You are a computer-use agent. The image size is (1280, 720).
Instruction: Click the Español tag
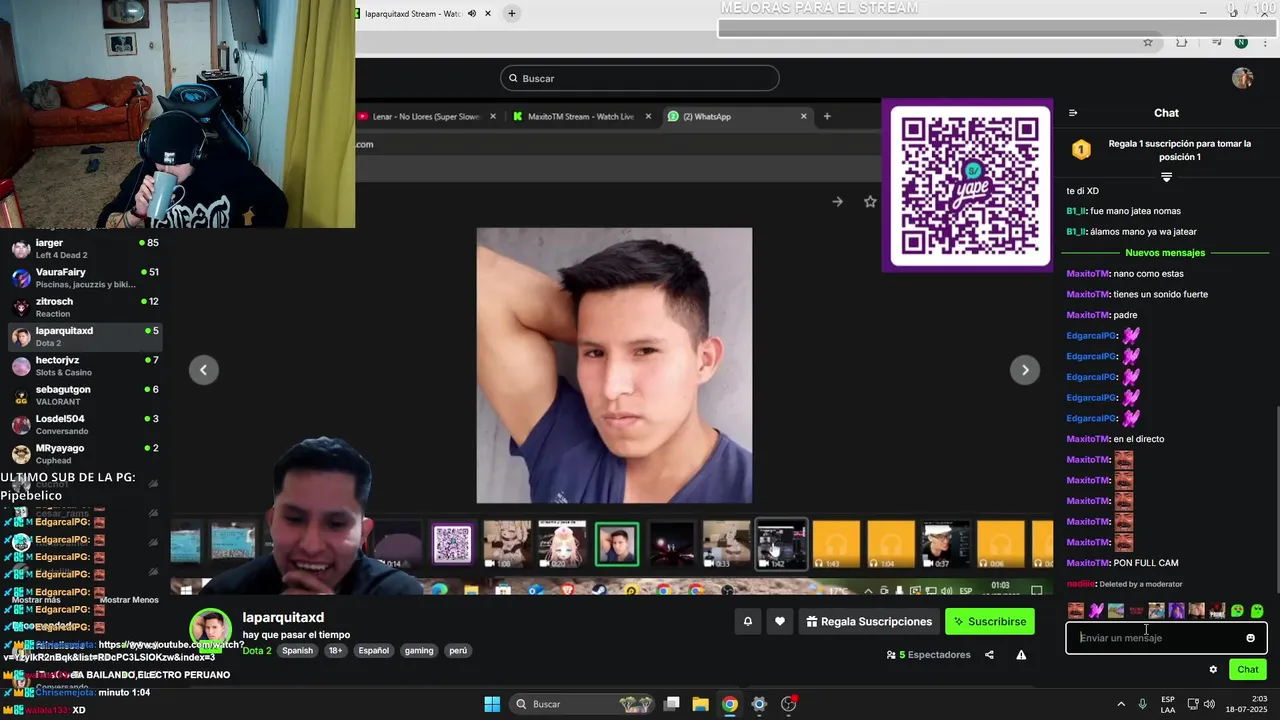click(373, 651)
